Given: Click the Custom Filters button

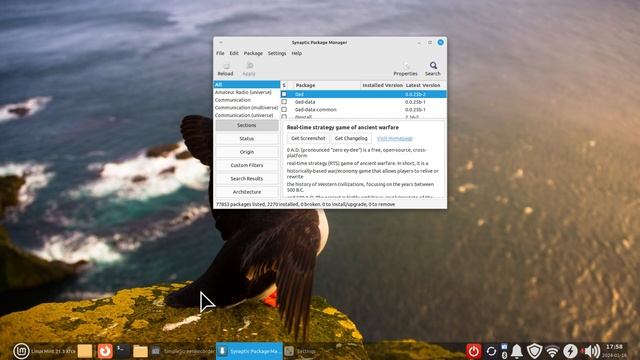Looking at the screenshot, I should [x=247, y=165].
